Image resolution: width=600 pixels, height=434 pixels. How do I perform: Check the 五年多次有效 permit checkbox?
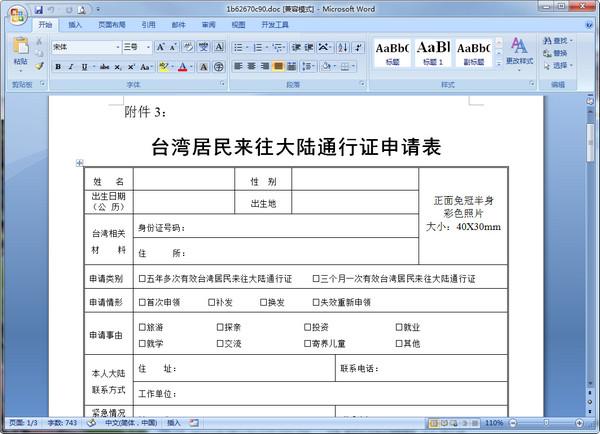pyautogui.click(x=142, y=279)
